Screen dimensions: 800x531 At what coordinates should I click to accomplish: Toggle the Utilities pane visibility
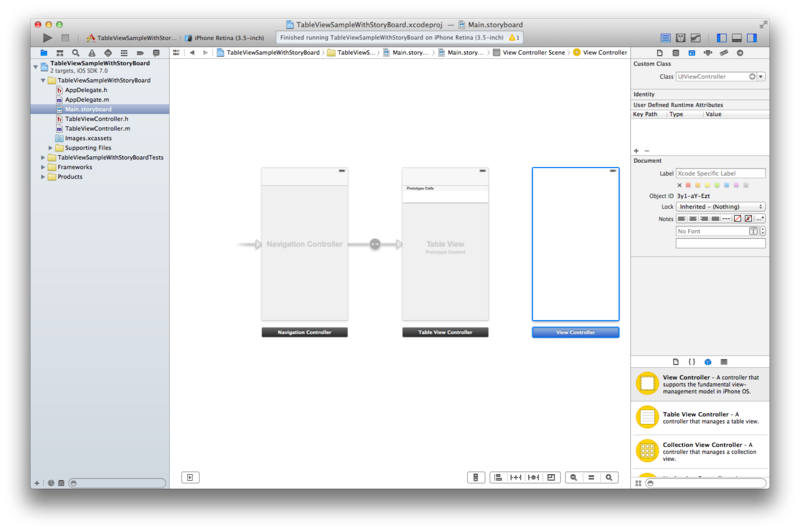click(x=752, y=38)
